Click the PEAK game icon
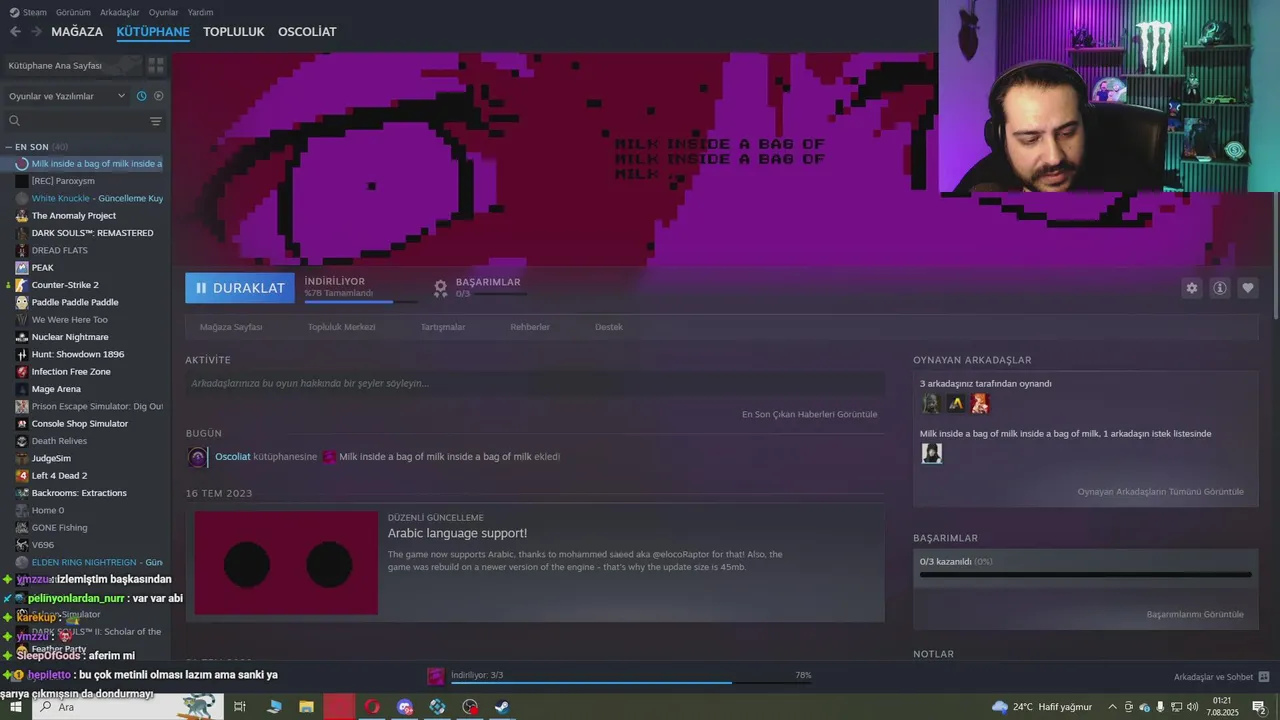 pos(22,267)
